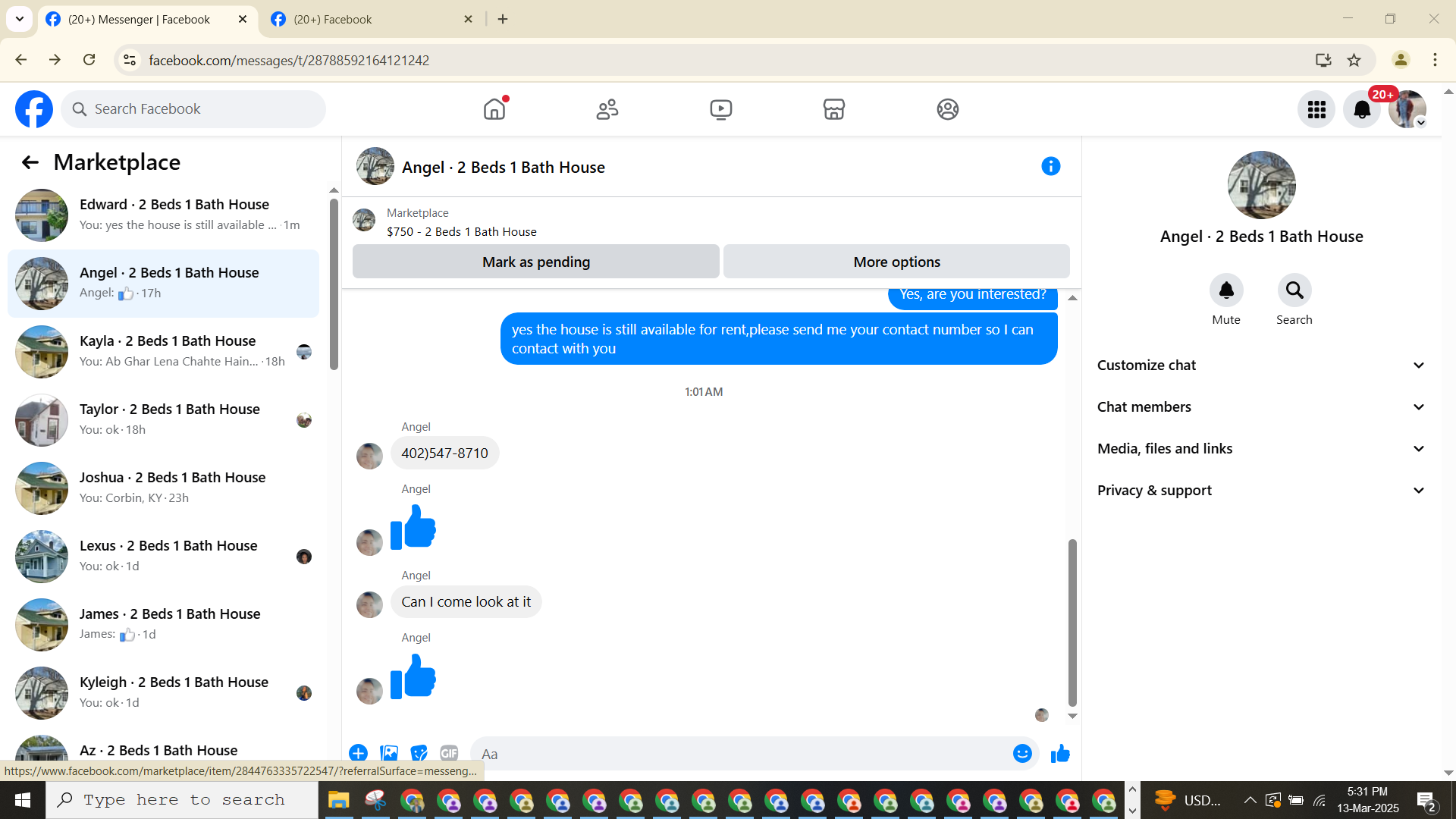Click the Aa message input field
The height and width of the screenshot is (819, 1456).
click(739, 754)
